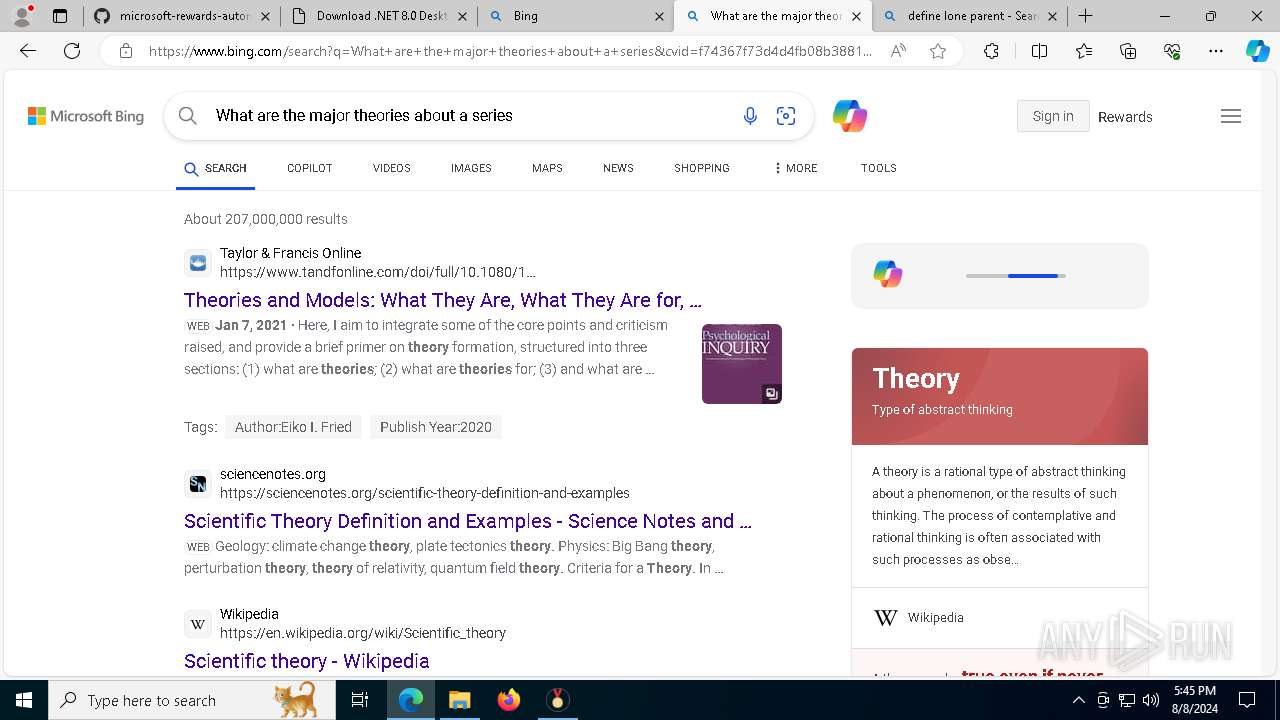The height and width of the screenshot is (720, 1280).
Task: Select the SHOPPING search tab
Action: tap(702, 168)
